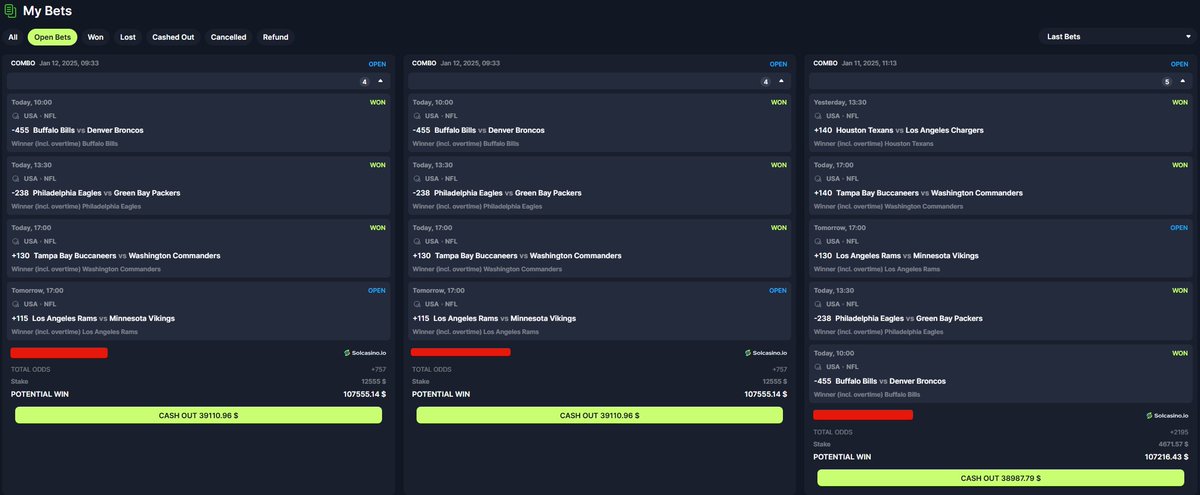The width and height of the screenshot is (1200, 495).
Task: Click the count badge 4 on leftmost combo
Action: [365, 82]
